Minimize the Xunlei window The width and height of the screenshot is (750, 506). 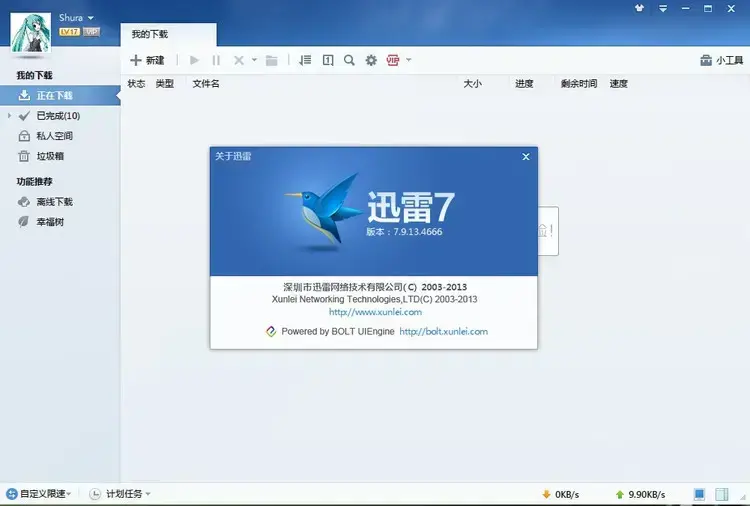point(686,8)
